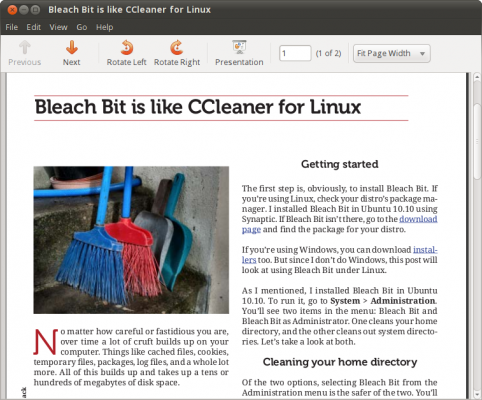Click the Next page arrow icon
Screen dimensions: 482x400
[x=72, y=47]
